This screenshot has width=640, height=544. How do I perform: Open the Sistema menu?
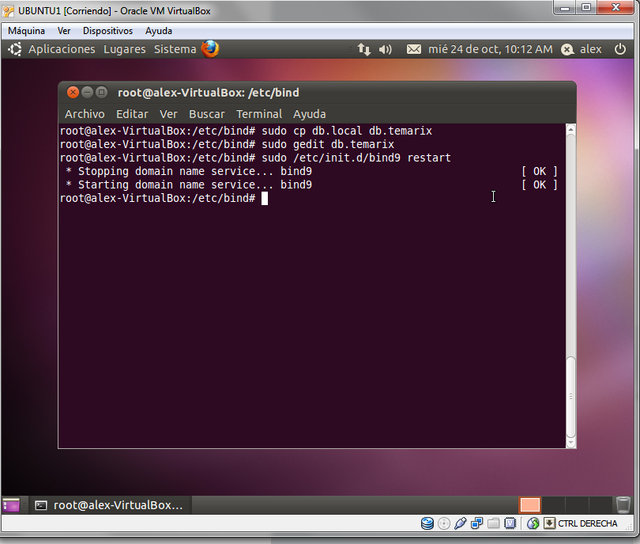coord(175,49)
